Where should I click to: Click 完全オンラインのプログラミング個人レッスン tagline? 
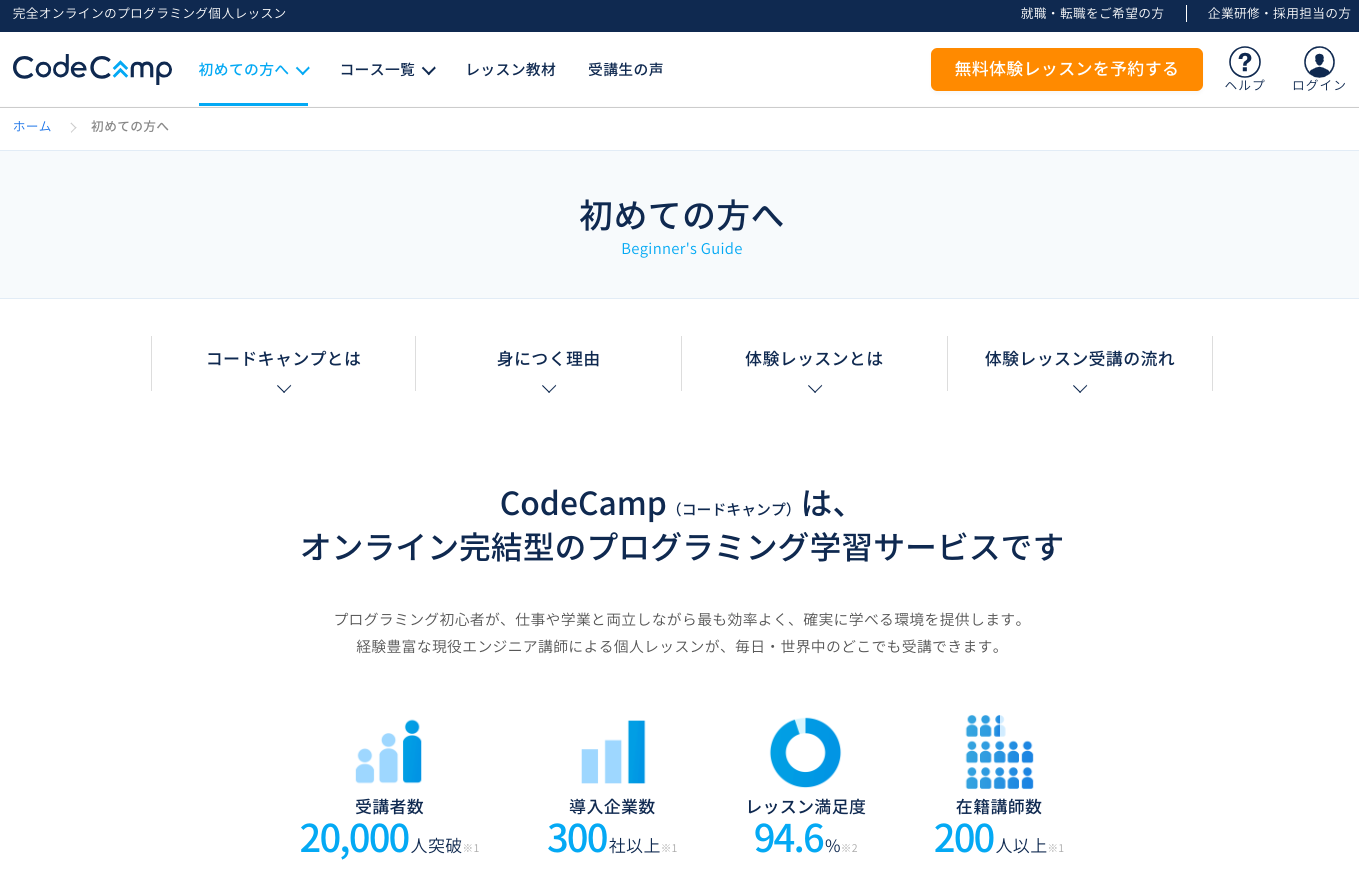(150, 14)
